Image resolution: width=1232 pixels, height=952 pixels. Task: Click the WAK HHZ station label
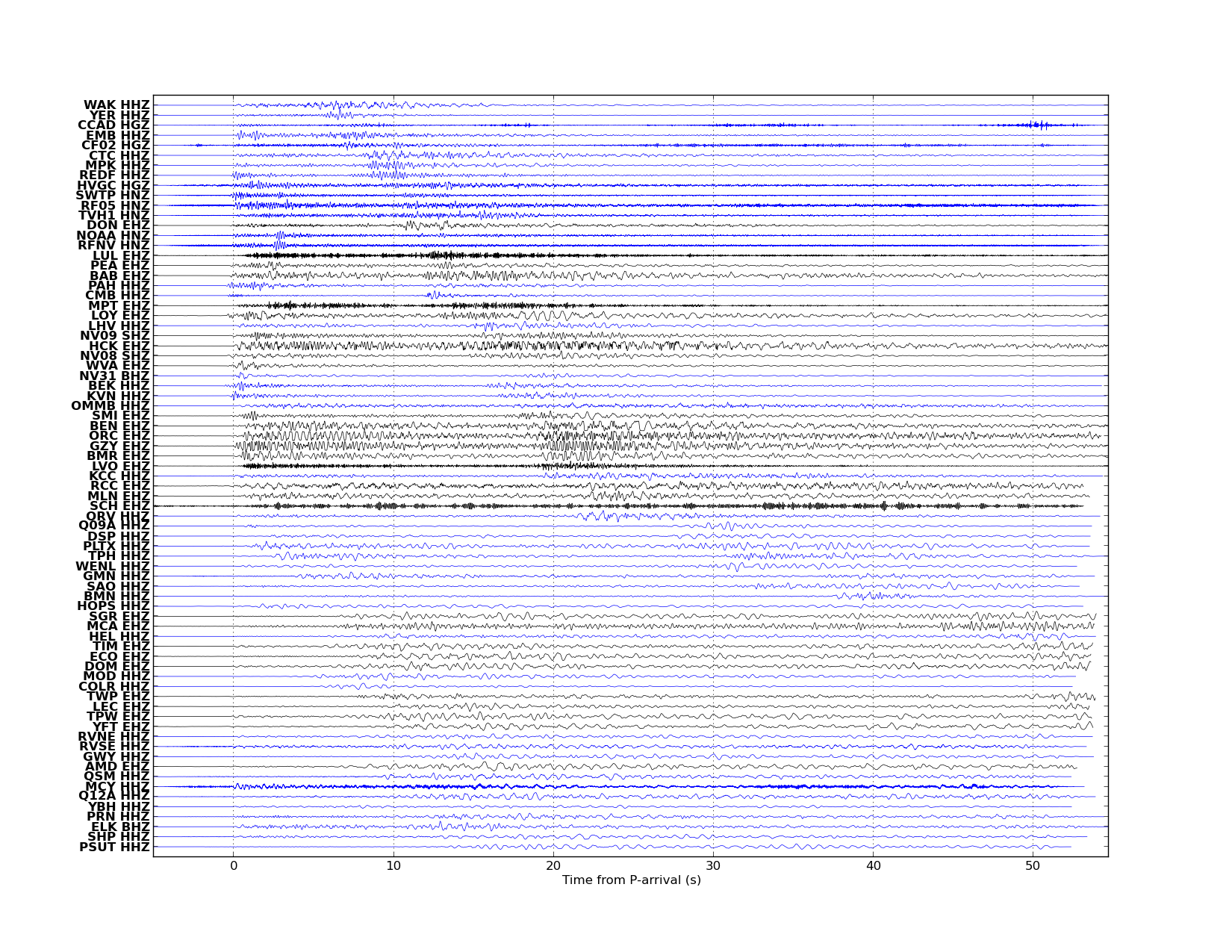(116, 105)
